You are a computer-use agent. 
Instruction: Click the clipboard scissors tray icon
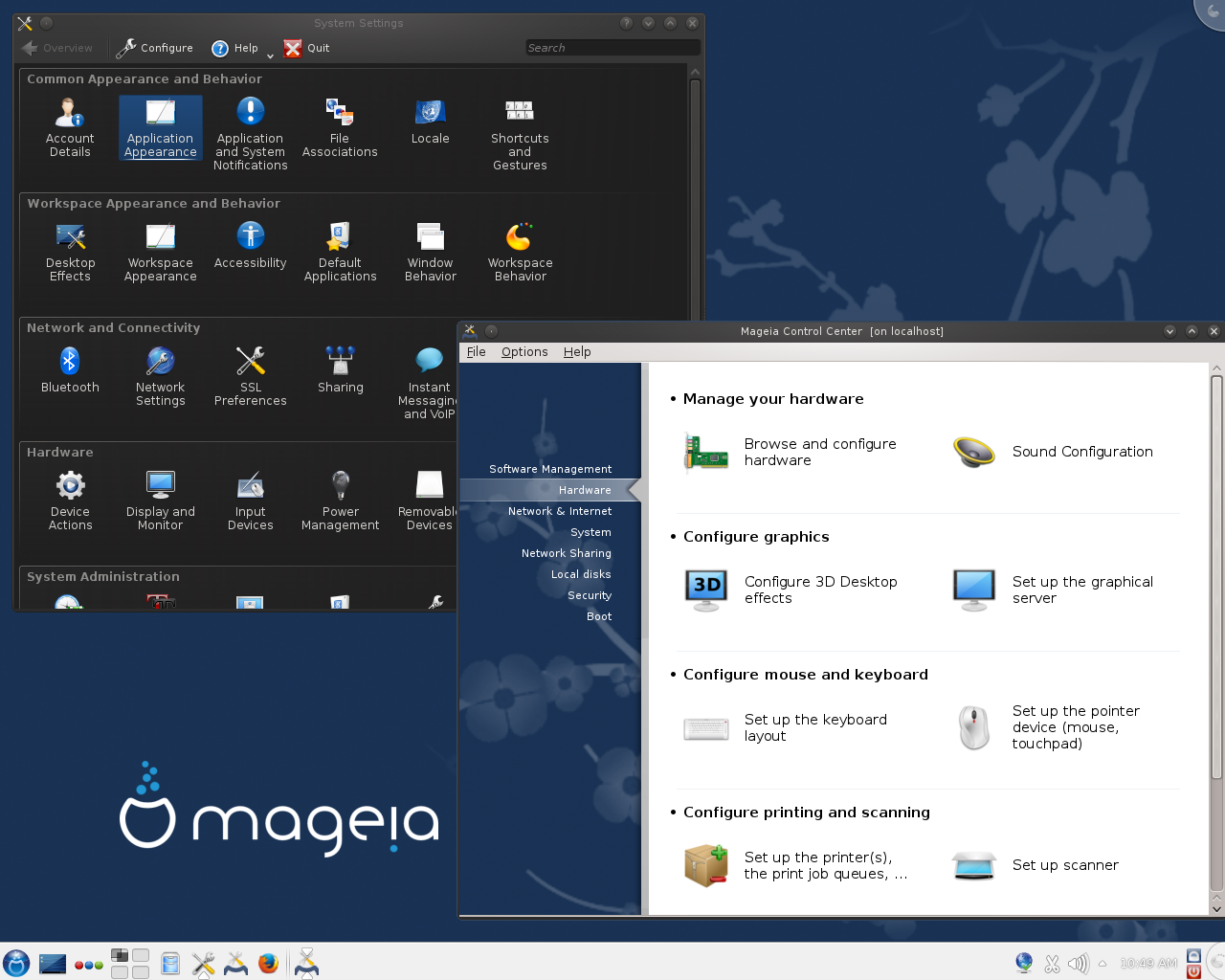[x=1052, y=964]
